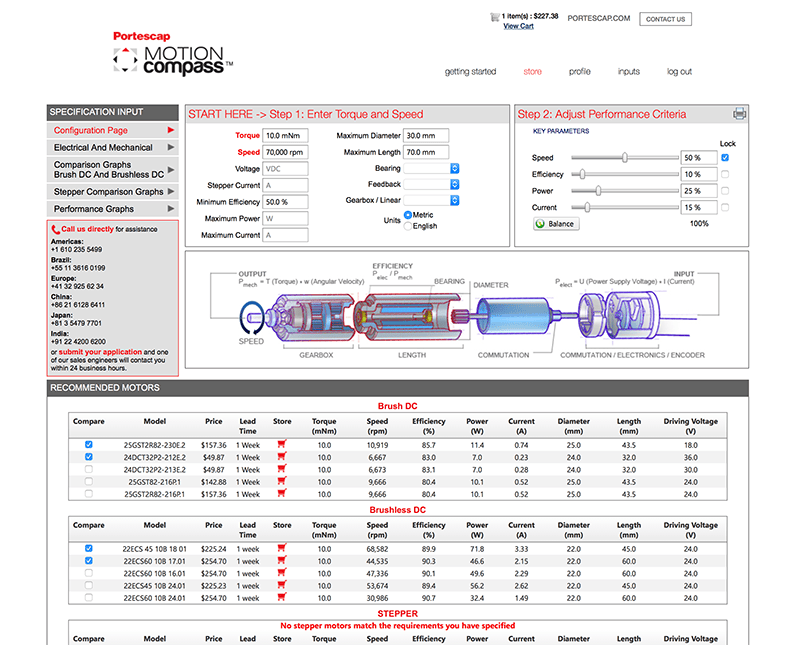Click store cart icon for 22ECS60 10B 17.01
The image size is (800, 645).
tap(282, 560)
